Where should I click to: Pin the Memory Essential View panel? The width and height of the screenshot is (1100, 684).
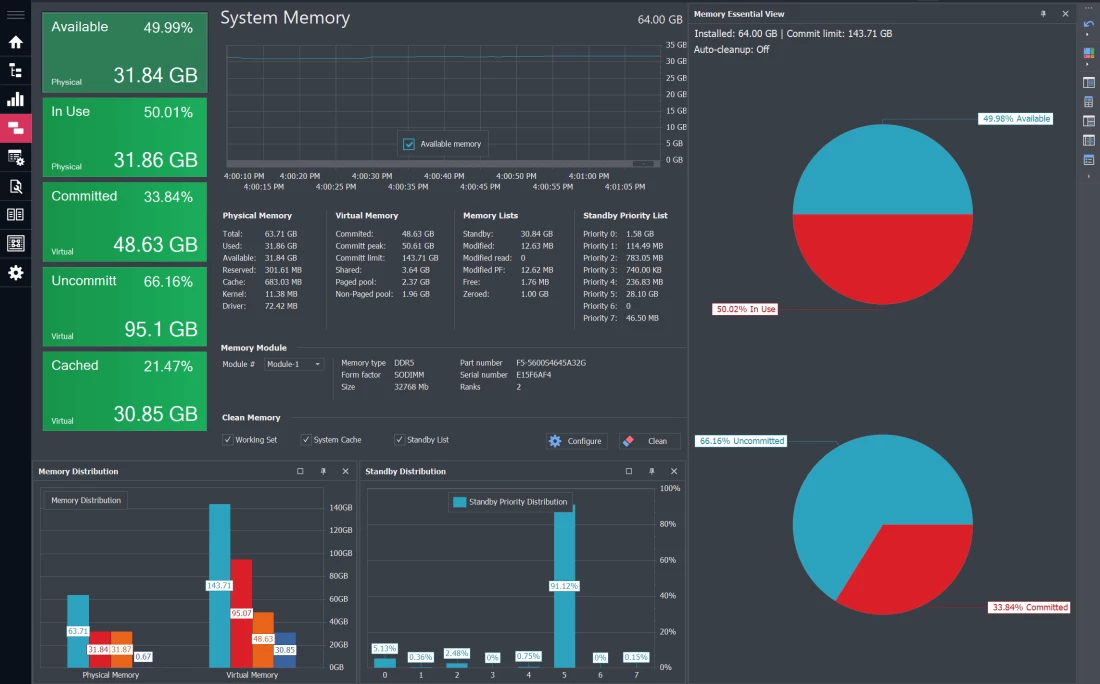point(1043,14)
